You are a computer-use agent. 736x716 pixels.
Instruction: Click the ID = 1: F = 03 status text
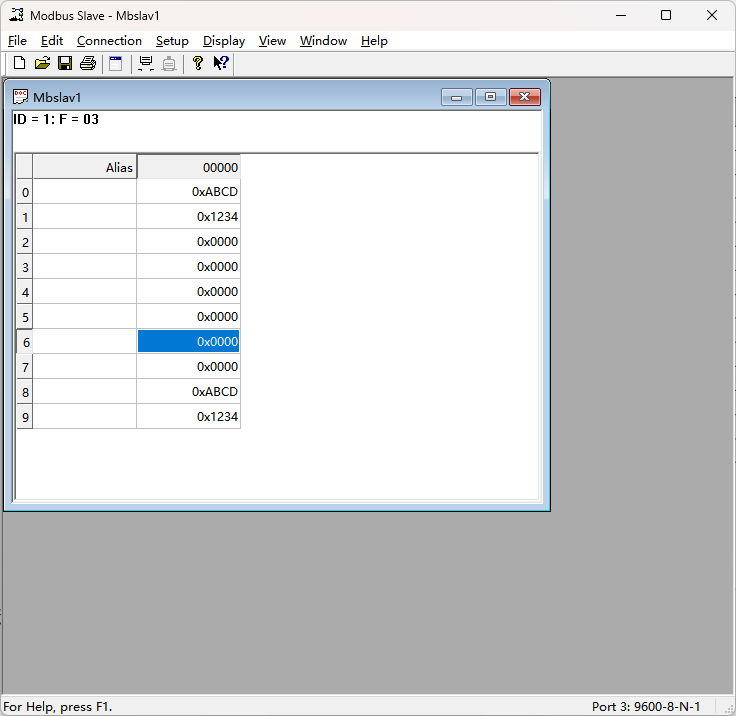pos(56,119)
